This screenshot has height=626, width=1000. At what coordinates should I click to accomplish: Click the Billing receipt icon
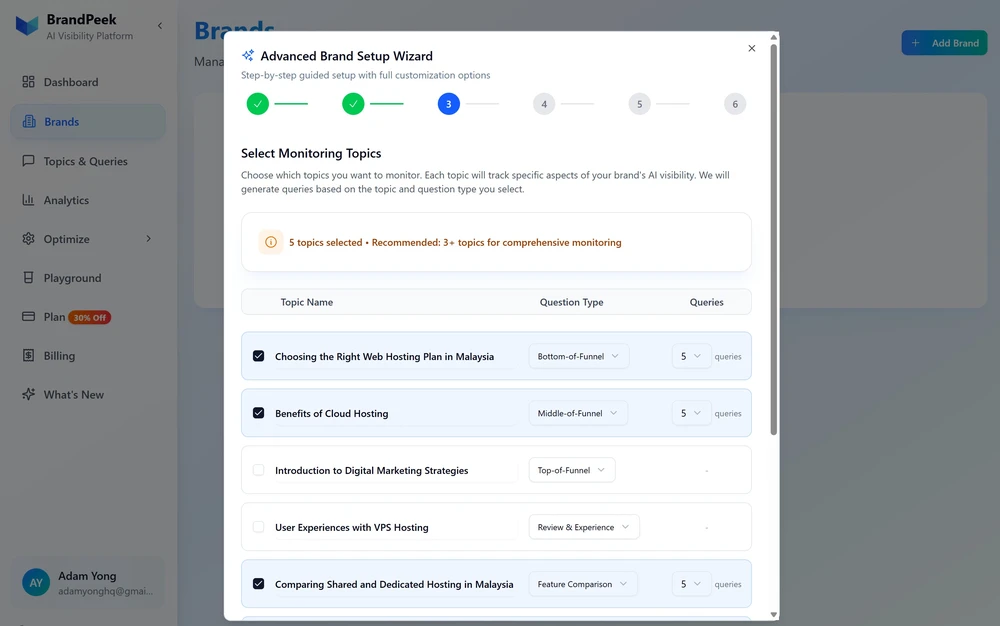coord(28,355)
